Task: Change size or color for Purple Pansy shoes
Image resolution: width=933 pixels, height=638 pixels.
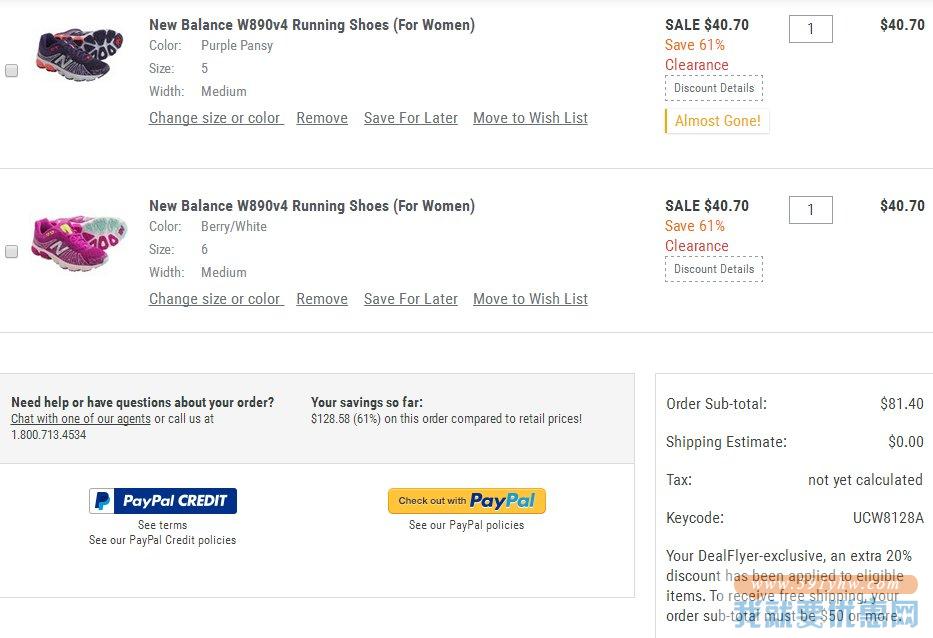Action: pos(216,118)
